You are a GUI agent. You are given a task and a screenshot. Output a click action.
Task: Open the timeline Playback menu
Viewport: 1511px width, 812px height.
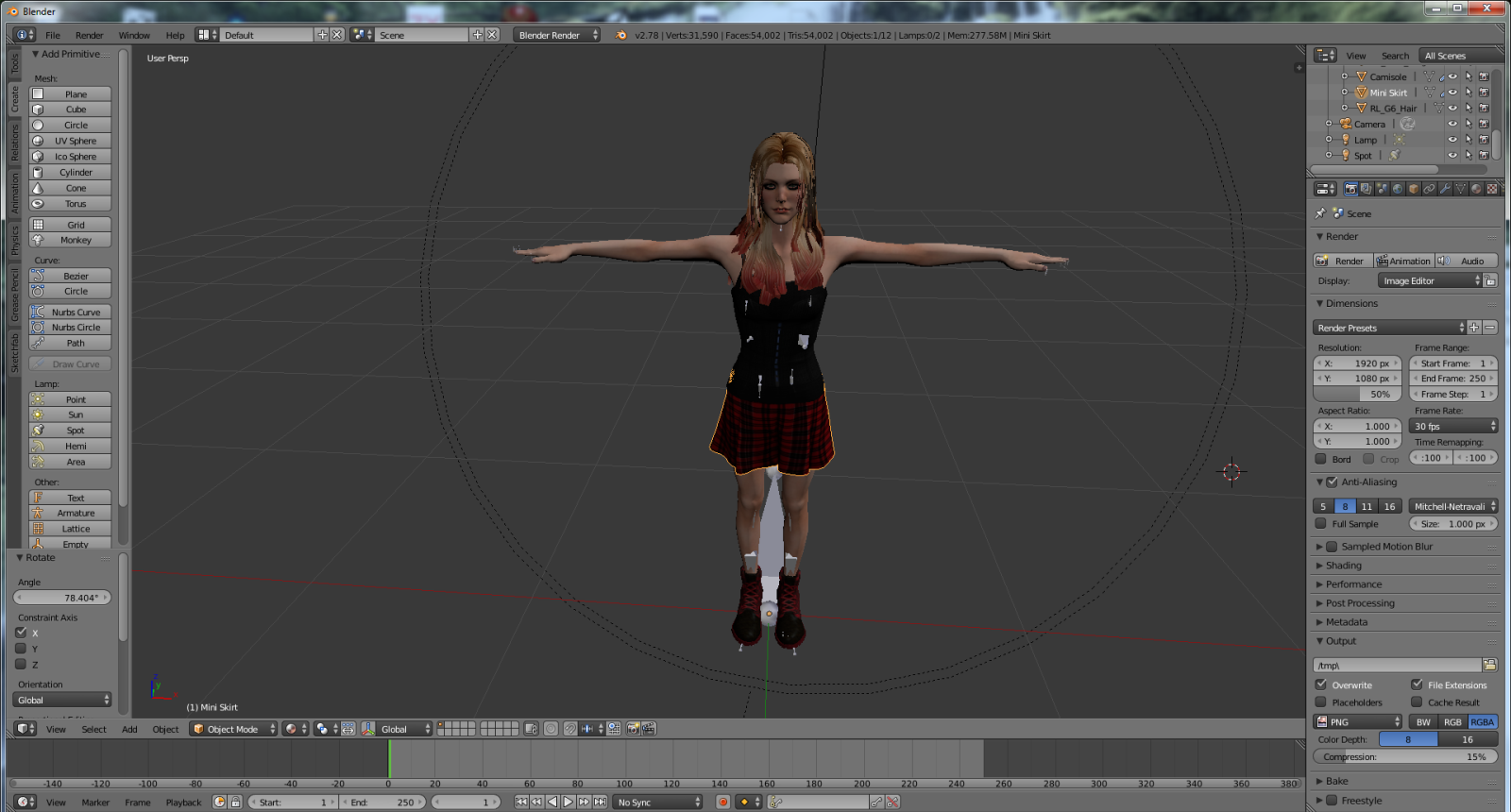[184, 803]
